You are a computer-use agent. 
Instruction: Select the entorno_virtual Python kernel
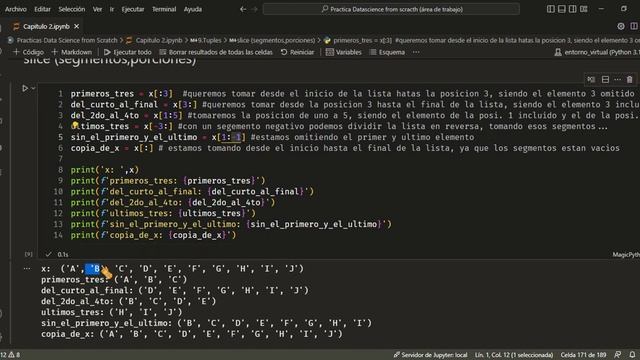tap(597, 52)
